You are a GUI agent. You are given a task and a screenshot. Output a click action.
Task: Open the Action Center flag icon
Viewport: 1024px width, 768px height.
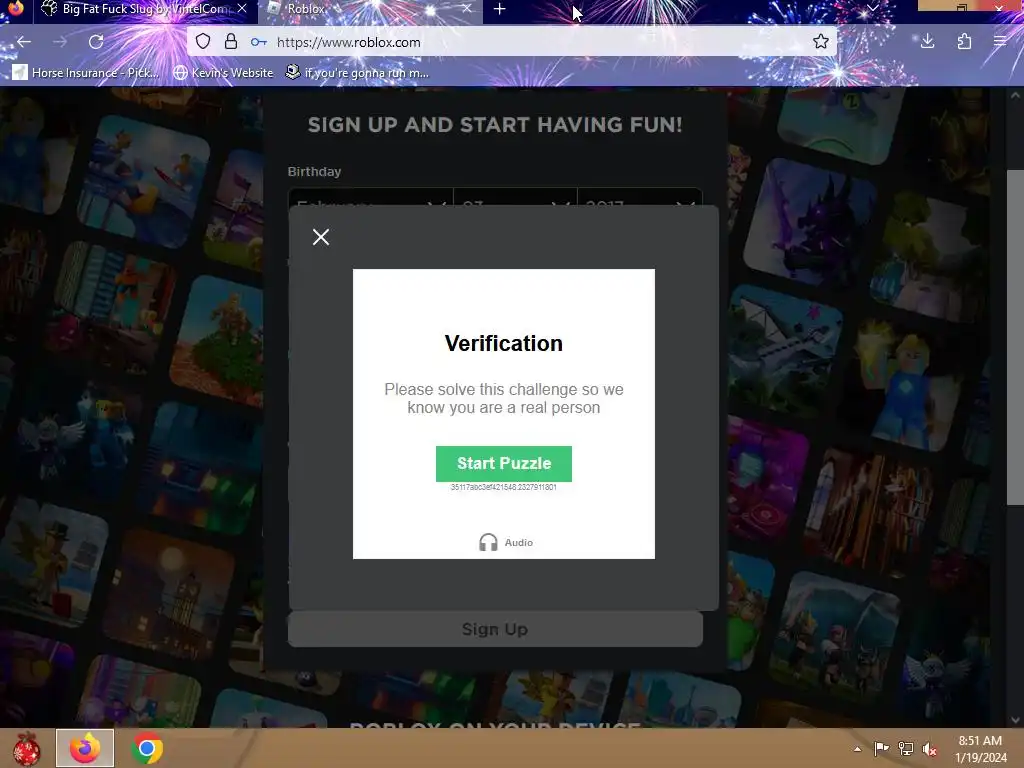(881, 748)
